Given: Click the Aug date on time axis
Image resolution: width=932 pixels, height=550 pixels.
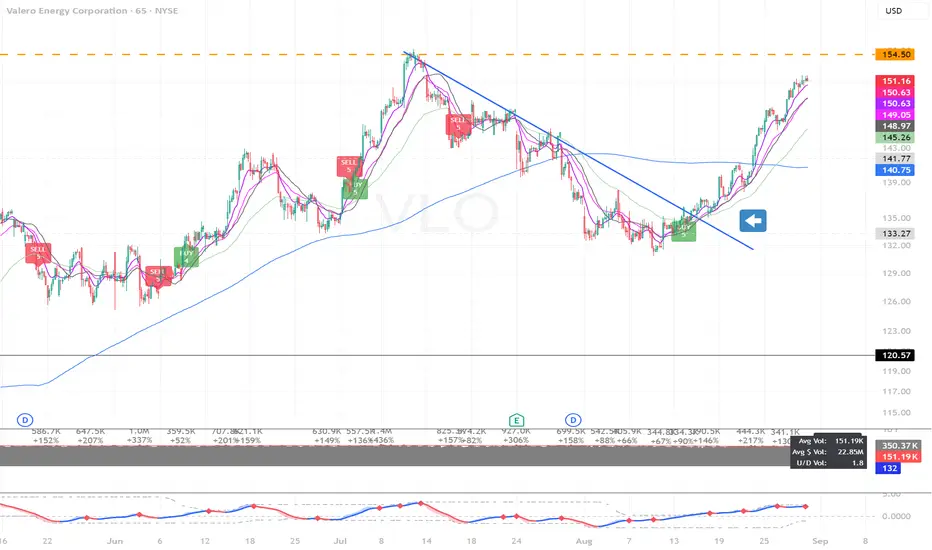Looking at the screenshot, I should click(584, 541).
